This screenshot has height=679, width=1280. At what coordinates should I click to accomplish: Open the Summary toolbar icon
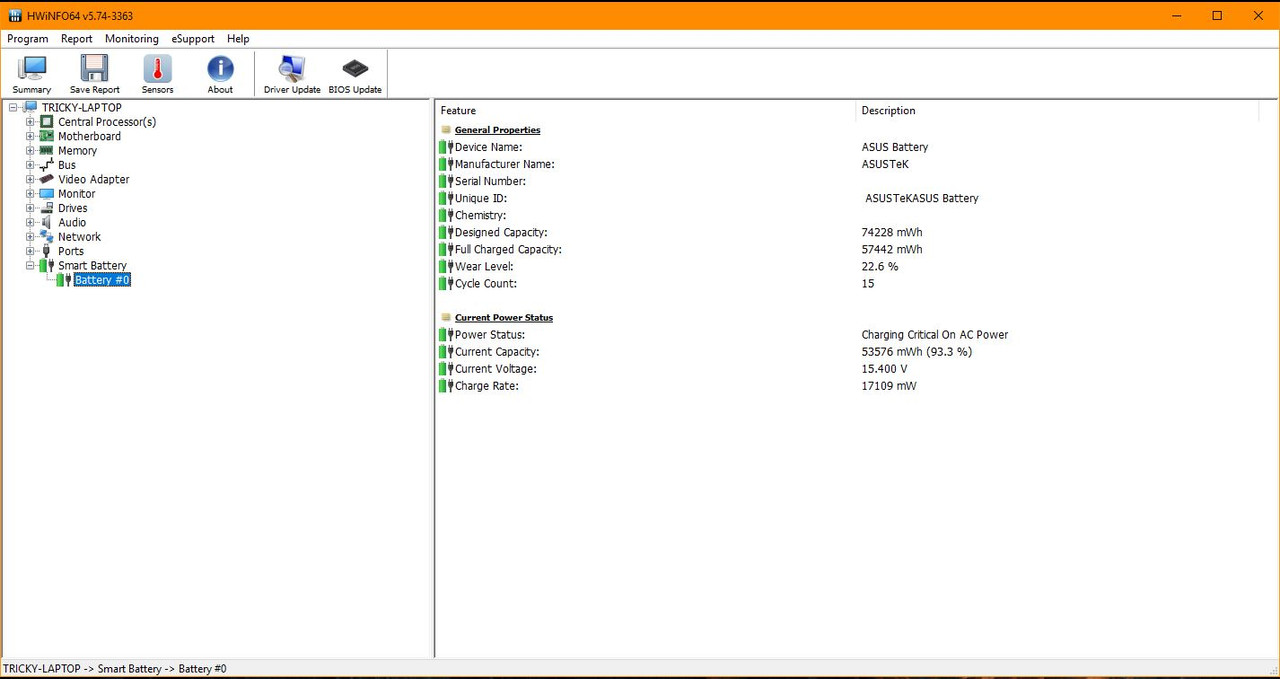[x=32, y=75]
